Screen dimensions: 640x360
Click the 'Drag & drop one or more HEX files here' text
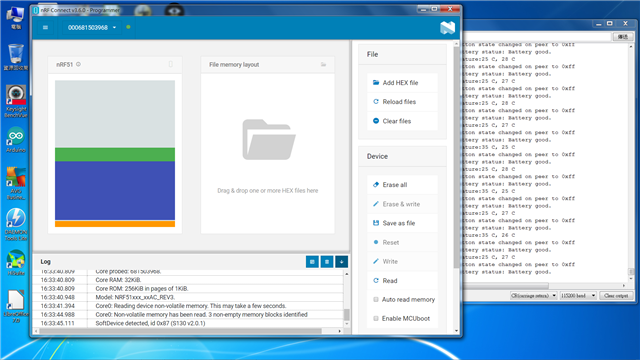pos(268,191)
